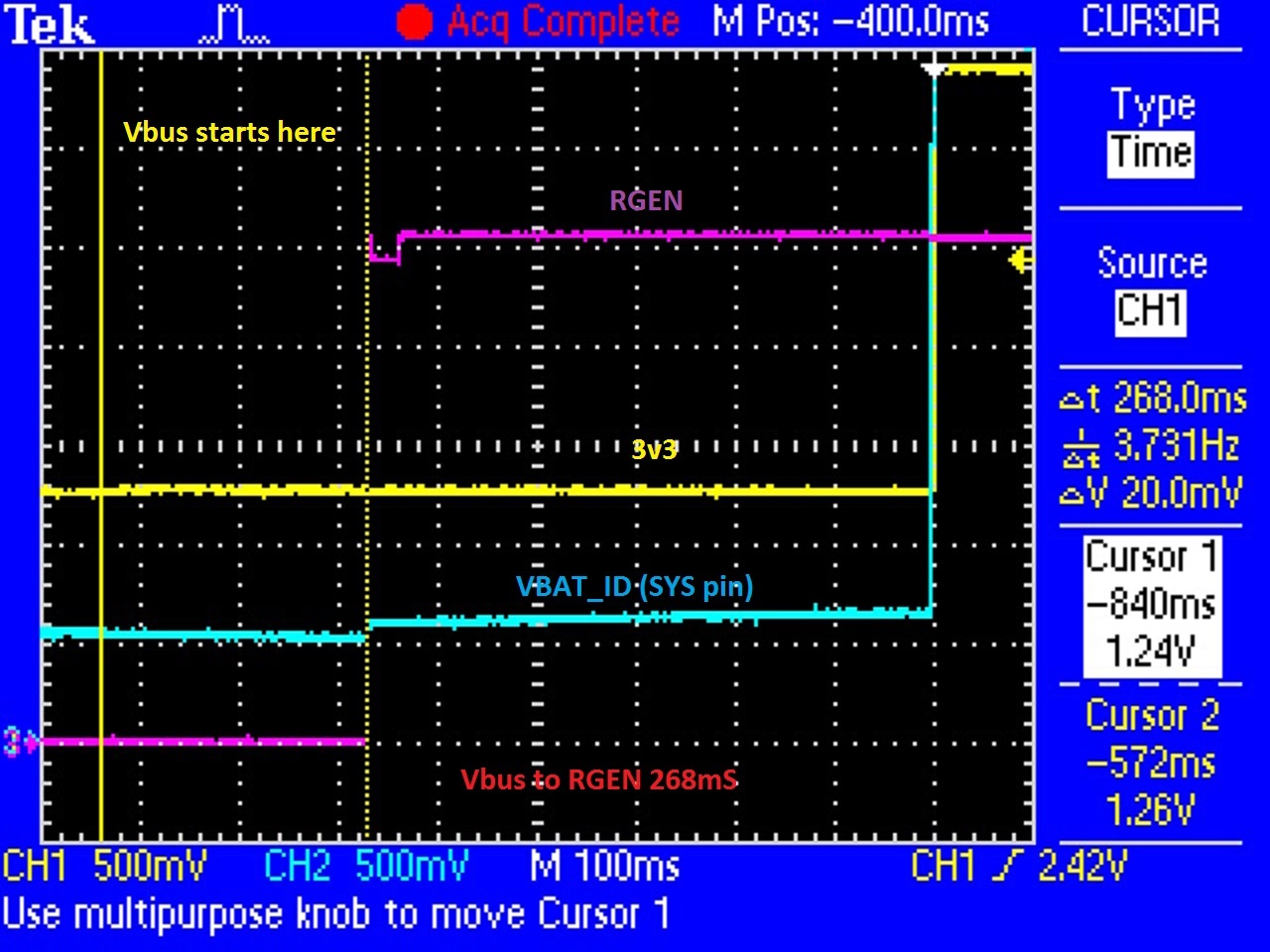Click the Acq Complete status text

pyautogui.click(x=564, y=23)
